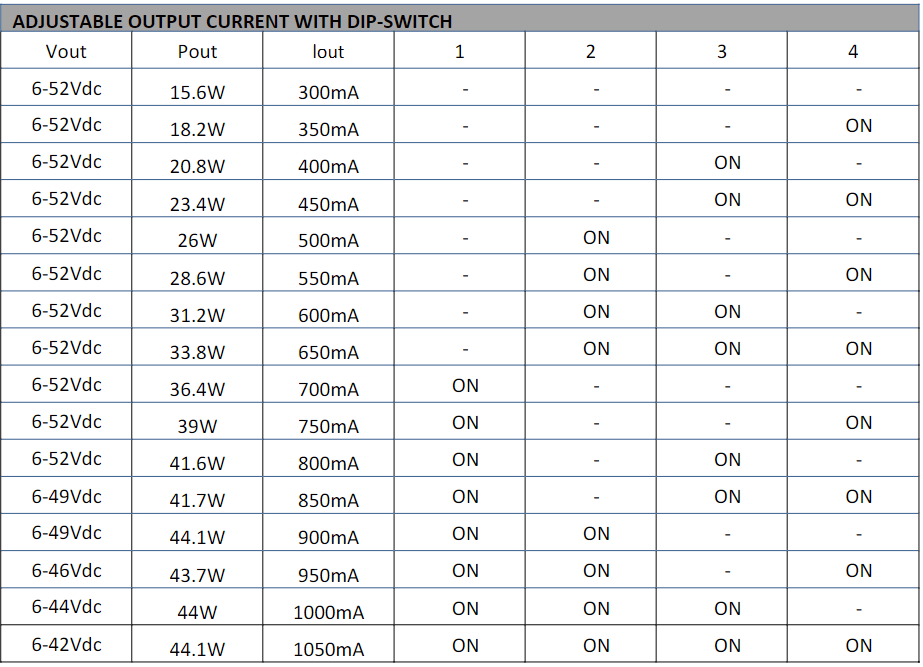Select the 6-42Vdc voltage cell
The height and width of the screenshot is (667, 923).
click(66, 644)
